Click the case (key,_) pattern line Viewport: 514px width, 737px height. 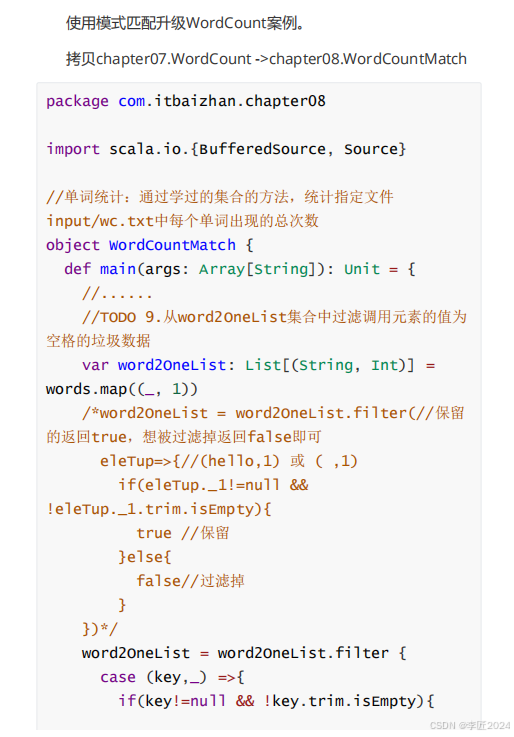point(172,677)
